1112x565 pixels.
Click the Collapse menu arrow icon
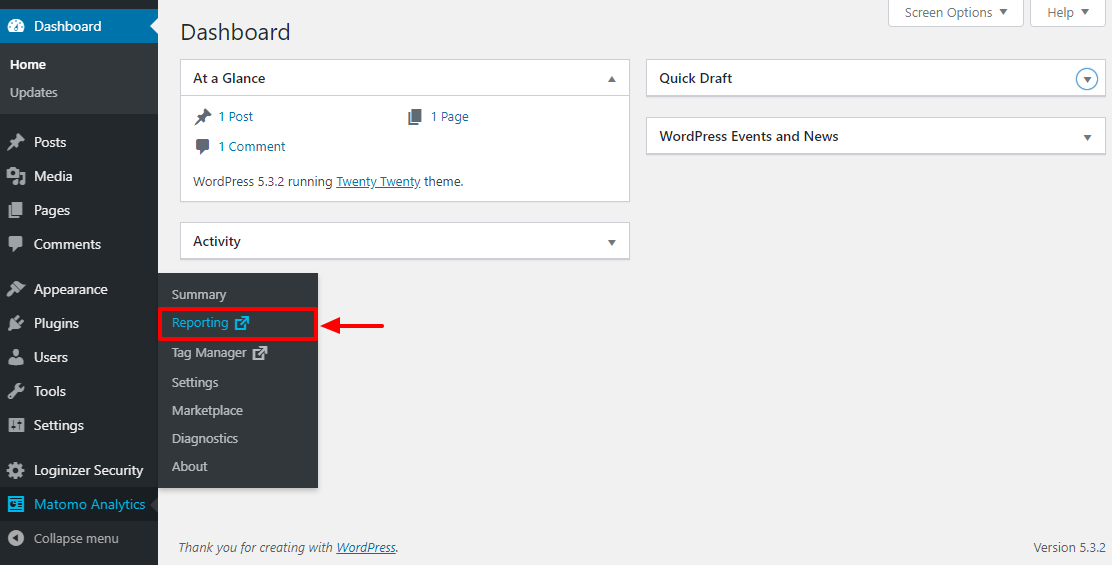click(16, 538)
